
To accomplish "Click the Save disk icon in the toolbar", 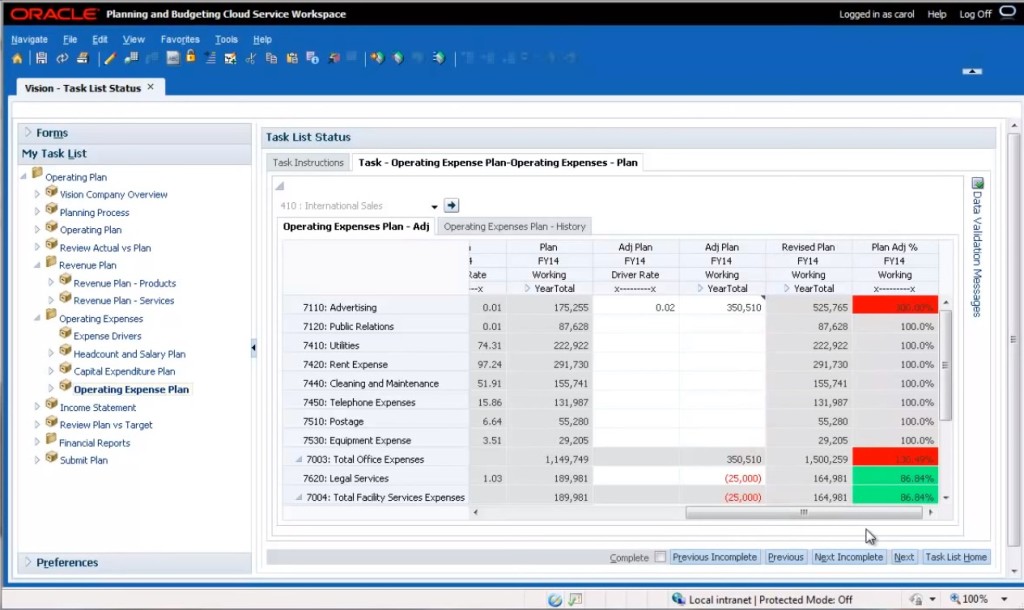I will pos(41,58).
